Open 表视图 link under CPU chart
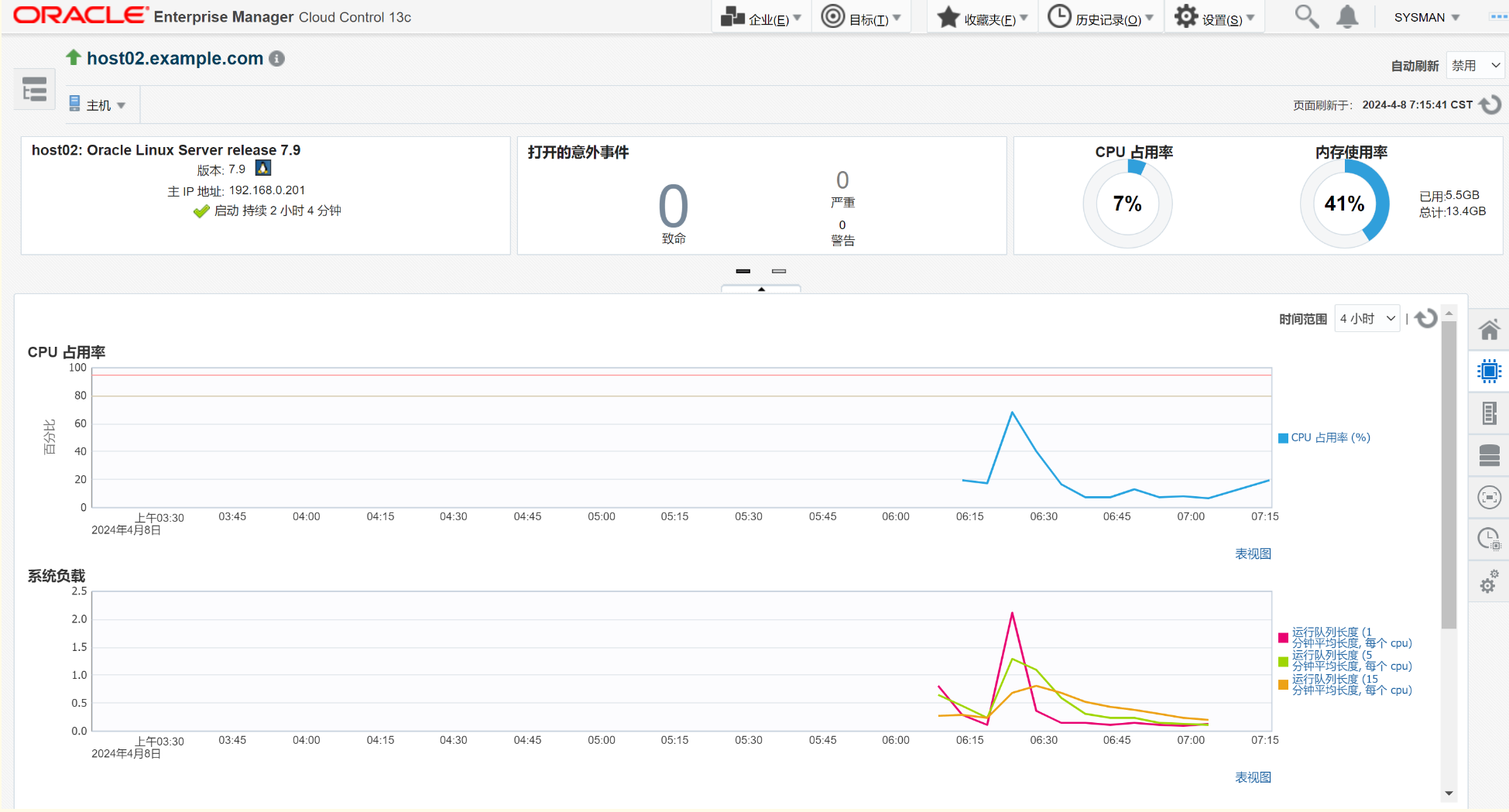This screenshot has width=1509, height=812. [1253, 554]
